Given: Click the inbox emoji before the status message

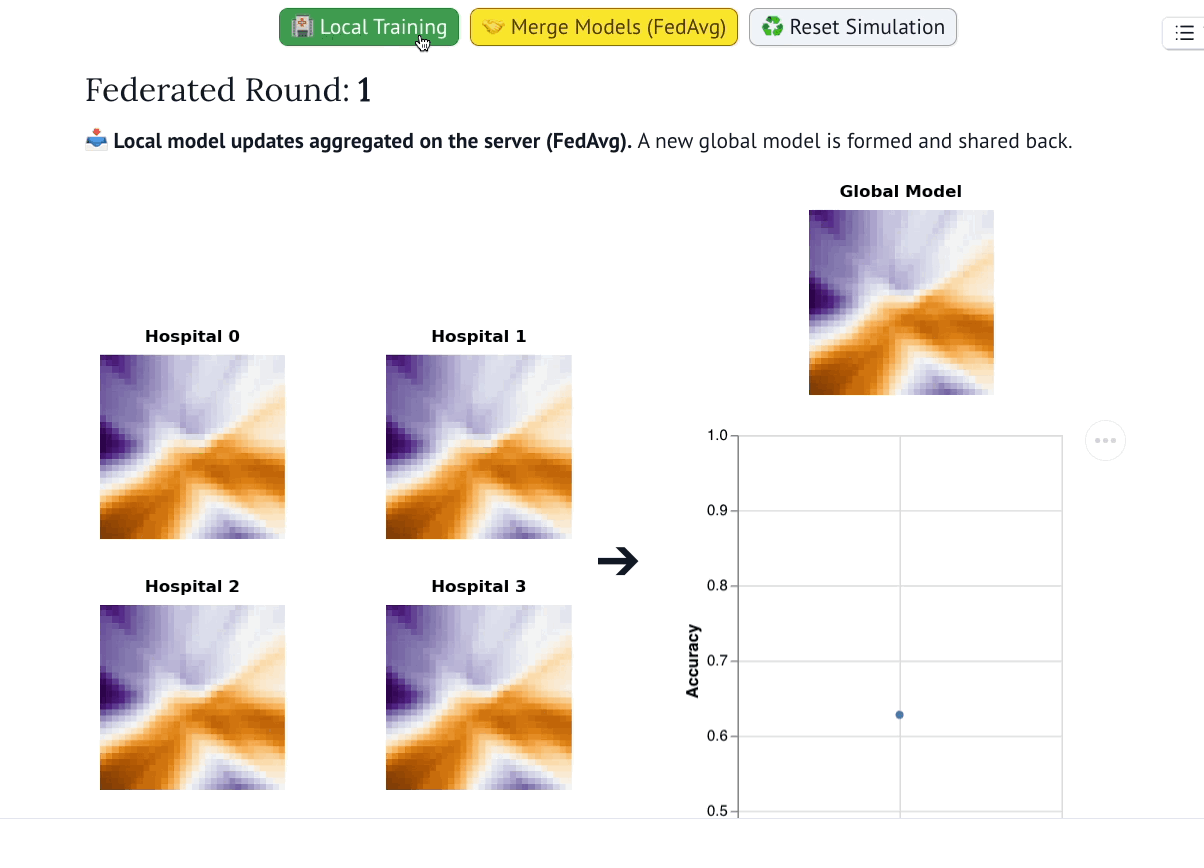Looking at the screenshot, I should click(x=96, y=141).
